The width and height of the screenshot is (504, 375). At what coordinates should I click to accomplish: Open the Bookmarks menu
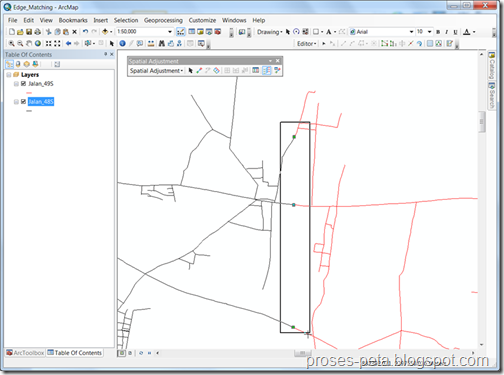tap(73, 20)
